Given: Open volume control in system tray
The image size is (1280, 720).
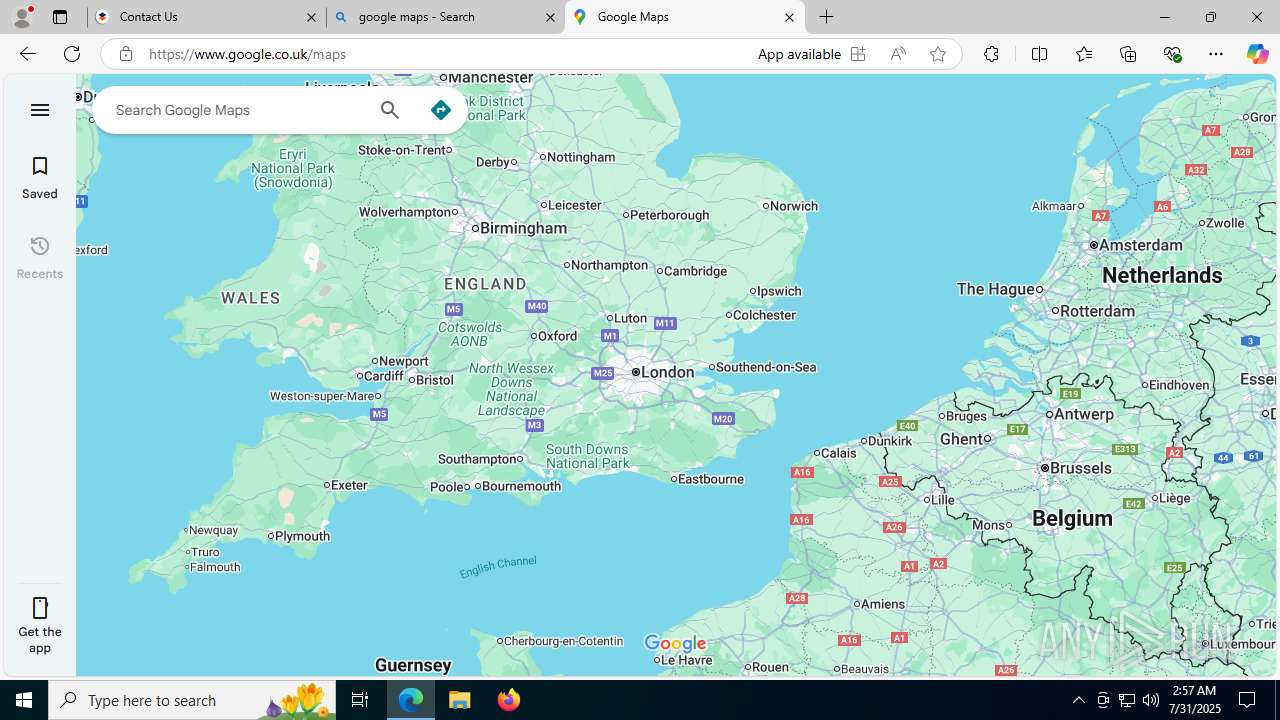Looking at the screenshot, I should [1151, 700].
